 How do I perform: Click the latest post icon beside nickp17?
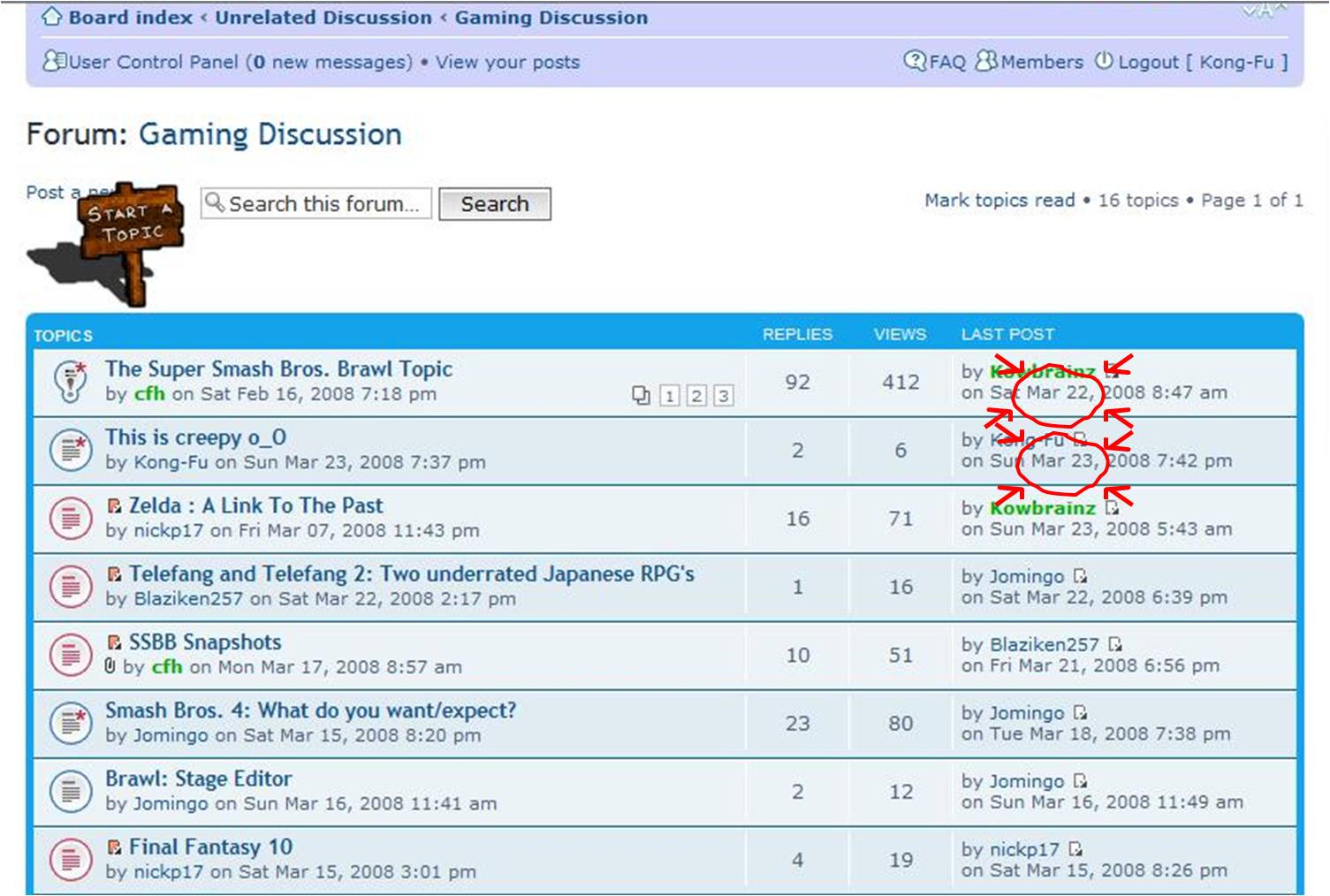pyautogui.click(x=1075, y=849)
